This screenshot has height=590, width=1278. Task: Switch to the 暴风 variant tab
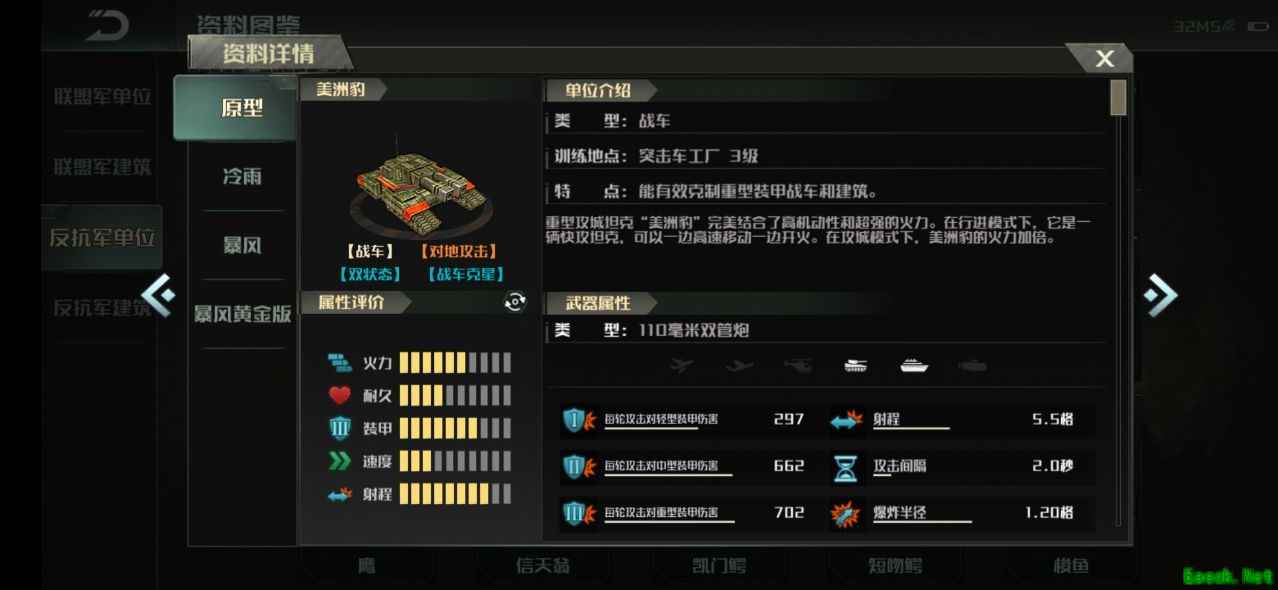tap(242, 245)
